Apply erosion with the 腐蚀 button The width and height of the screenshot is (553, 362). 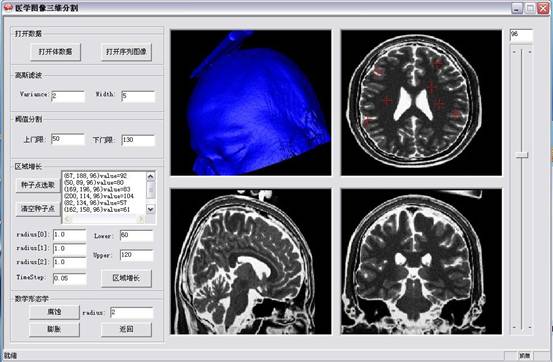coord(54,312)
